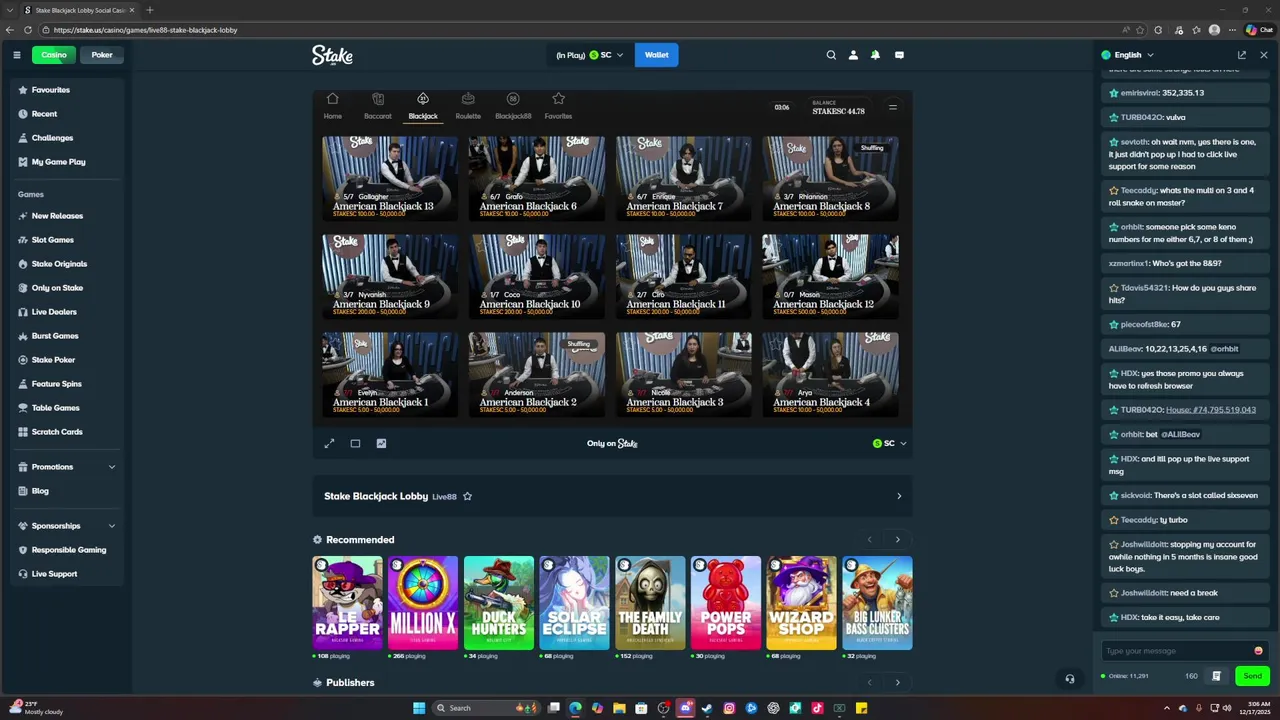Show previous Recommended games
Screen dimensions: 1280x720
point(869,540)
